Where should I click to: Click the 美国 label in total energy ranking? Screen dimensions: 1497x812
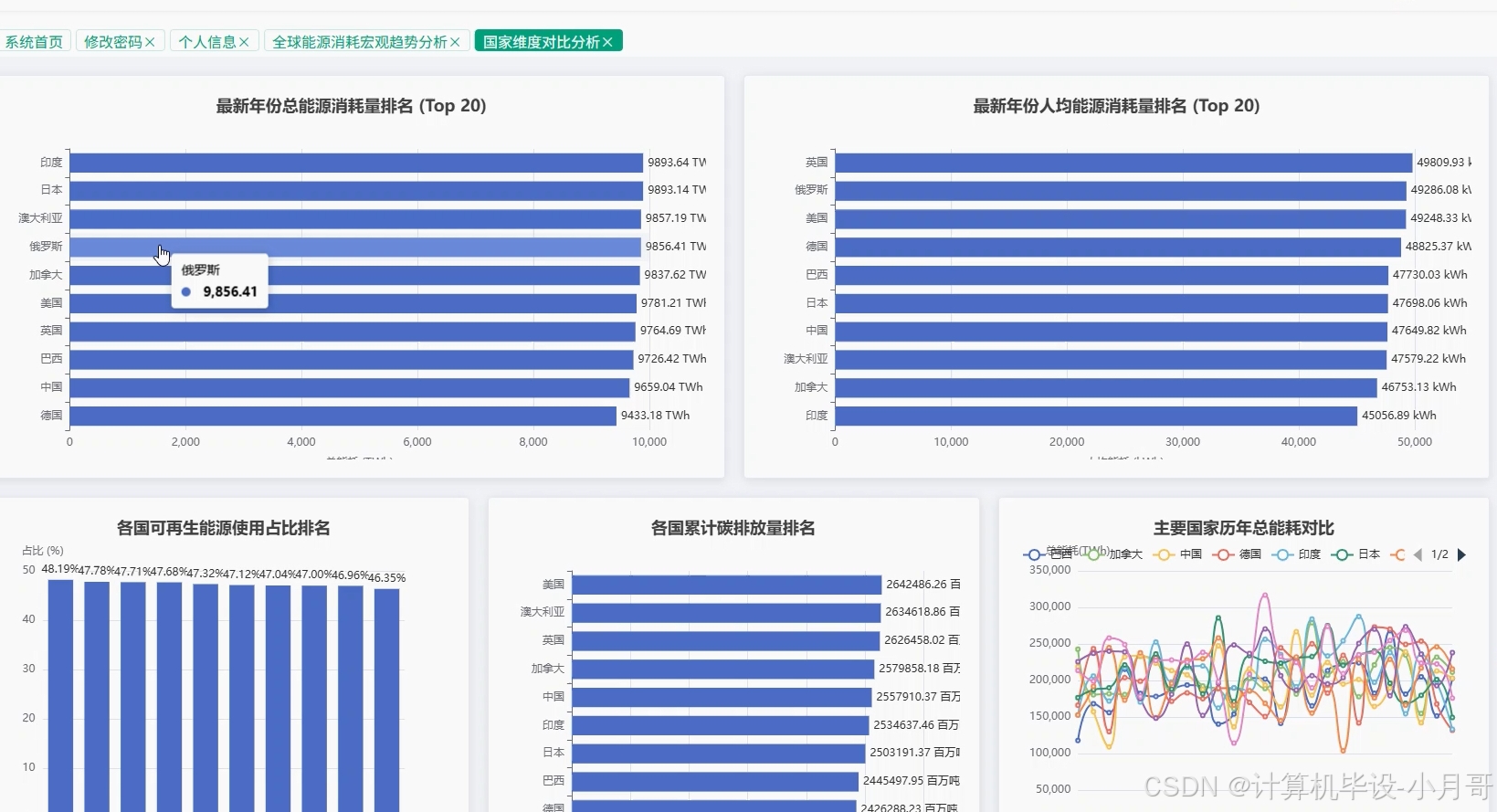click(x=51, y=303)
